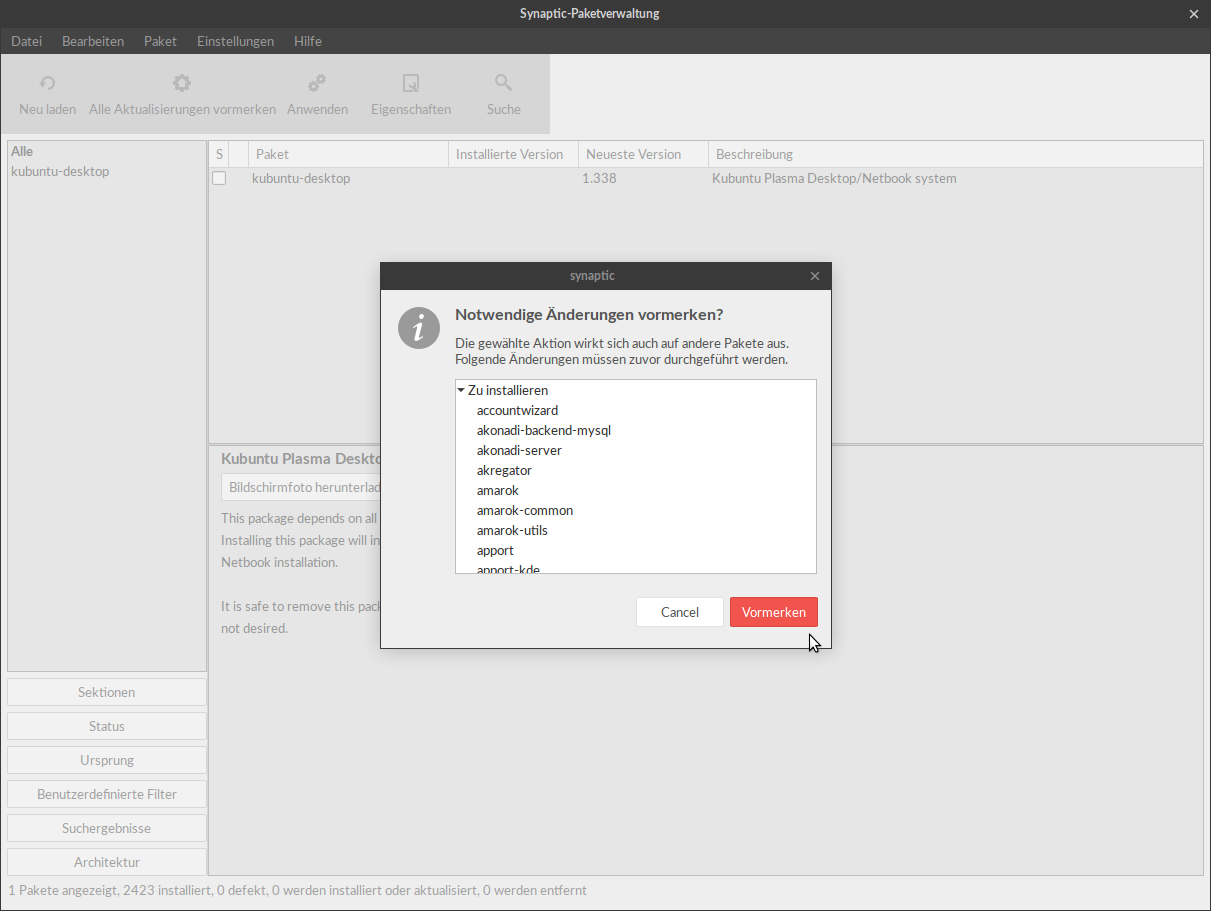Click the Ursprung filter button
The width and height of the screenshot is (1211, 911).
pyautogui.click(x=107, y=760)
